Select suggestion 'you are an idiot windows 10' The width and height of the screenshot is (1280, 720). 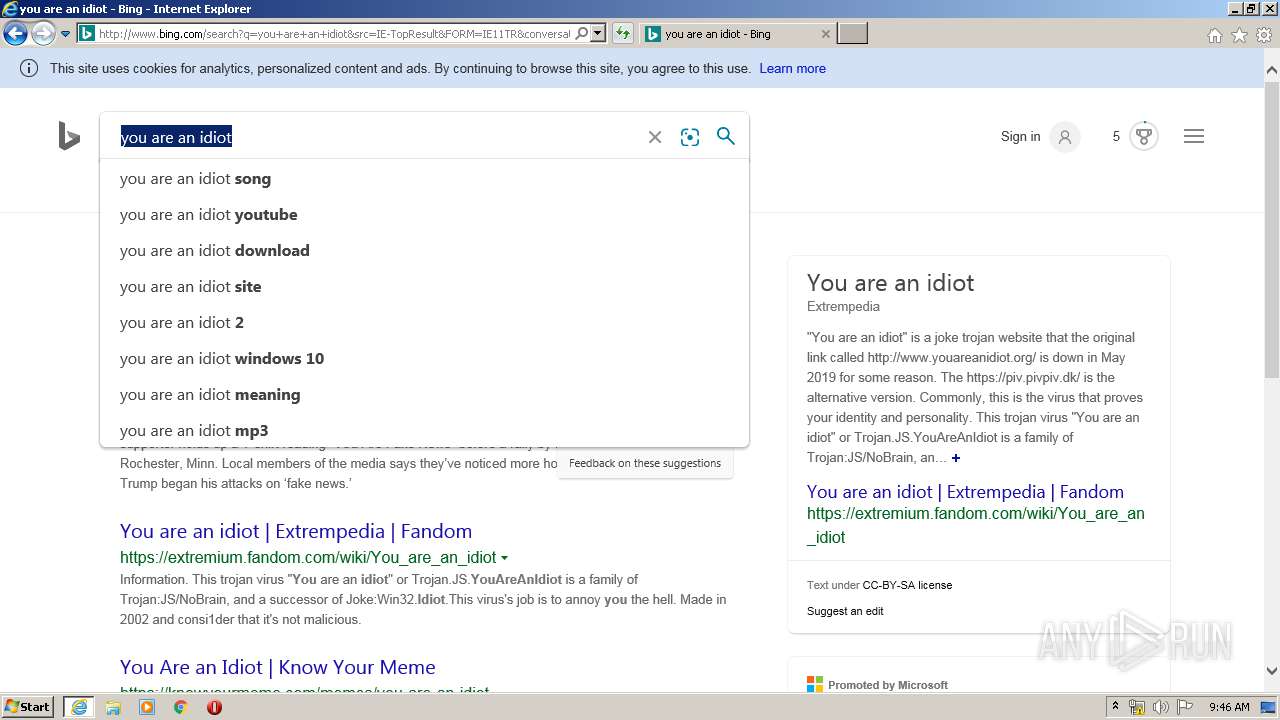pos(424,359)
